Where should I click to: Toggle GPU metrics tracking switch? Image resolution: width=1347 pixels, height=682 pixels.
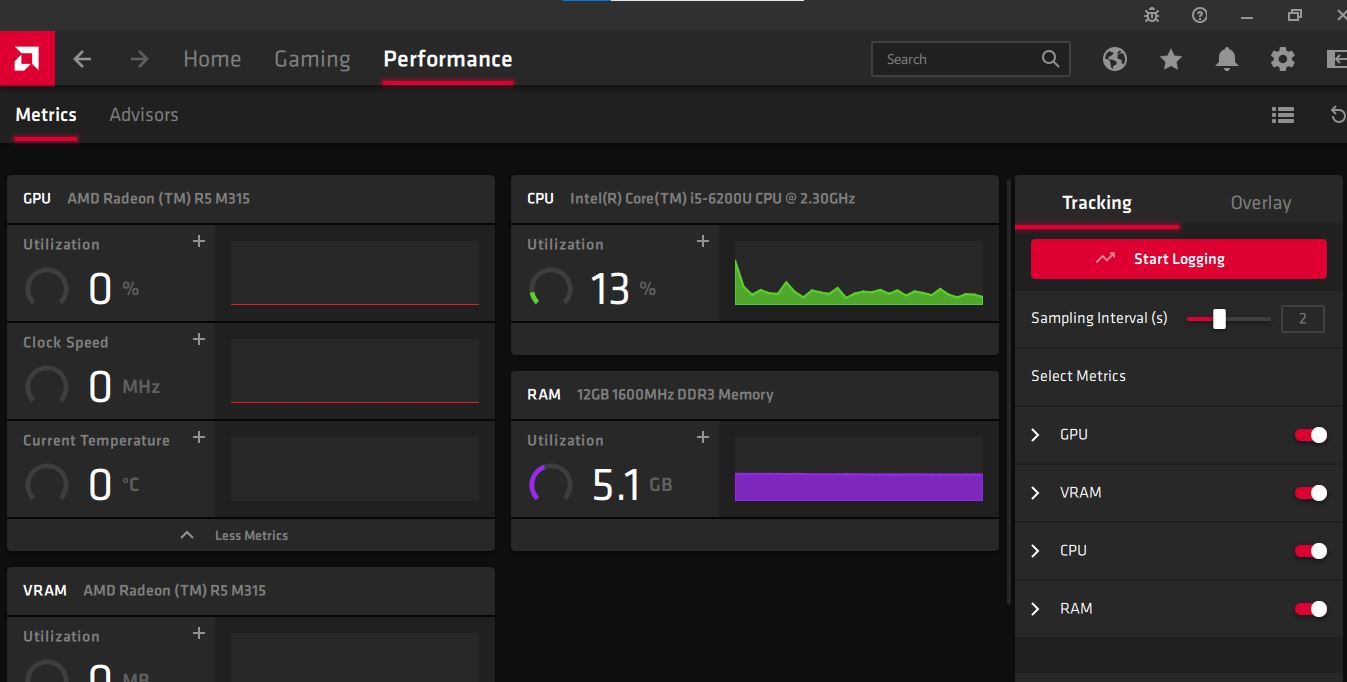pos(1311,435)
